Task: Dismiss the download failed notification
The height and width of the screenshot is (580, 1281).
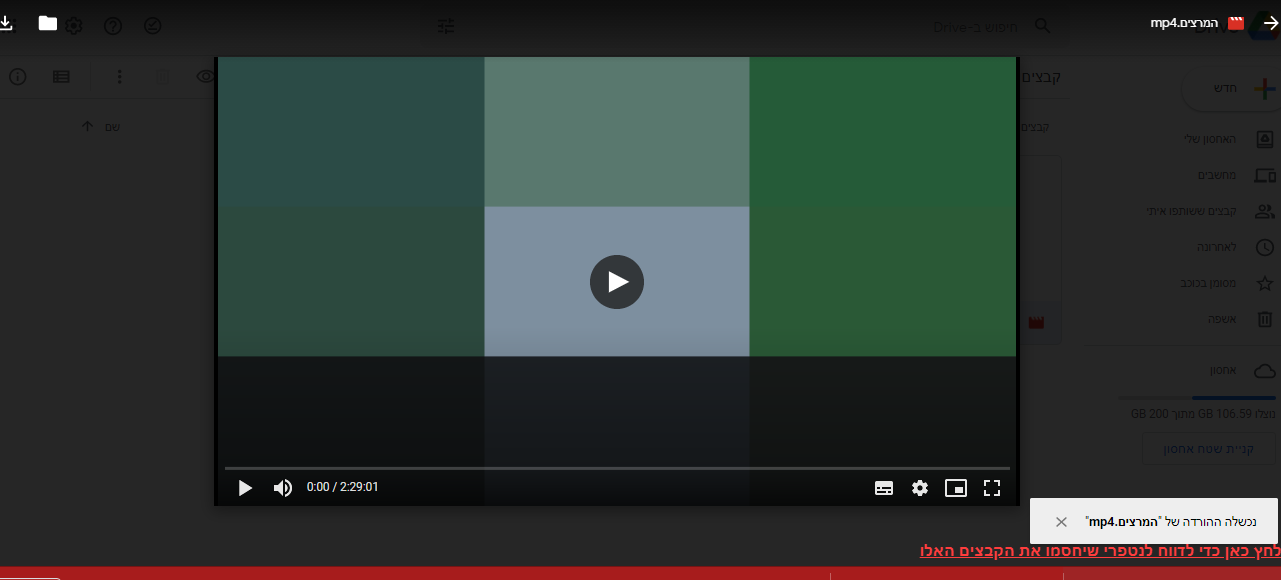Action: [x=1061, y=522]
